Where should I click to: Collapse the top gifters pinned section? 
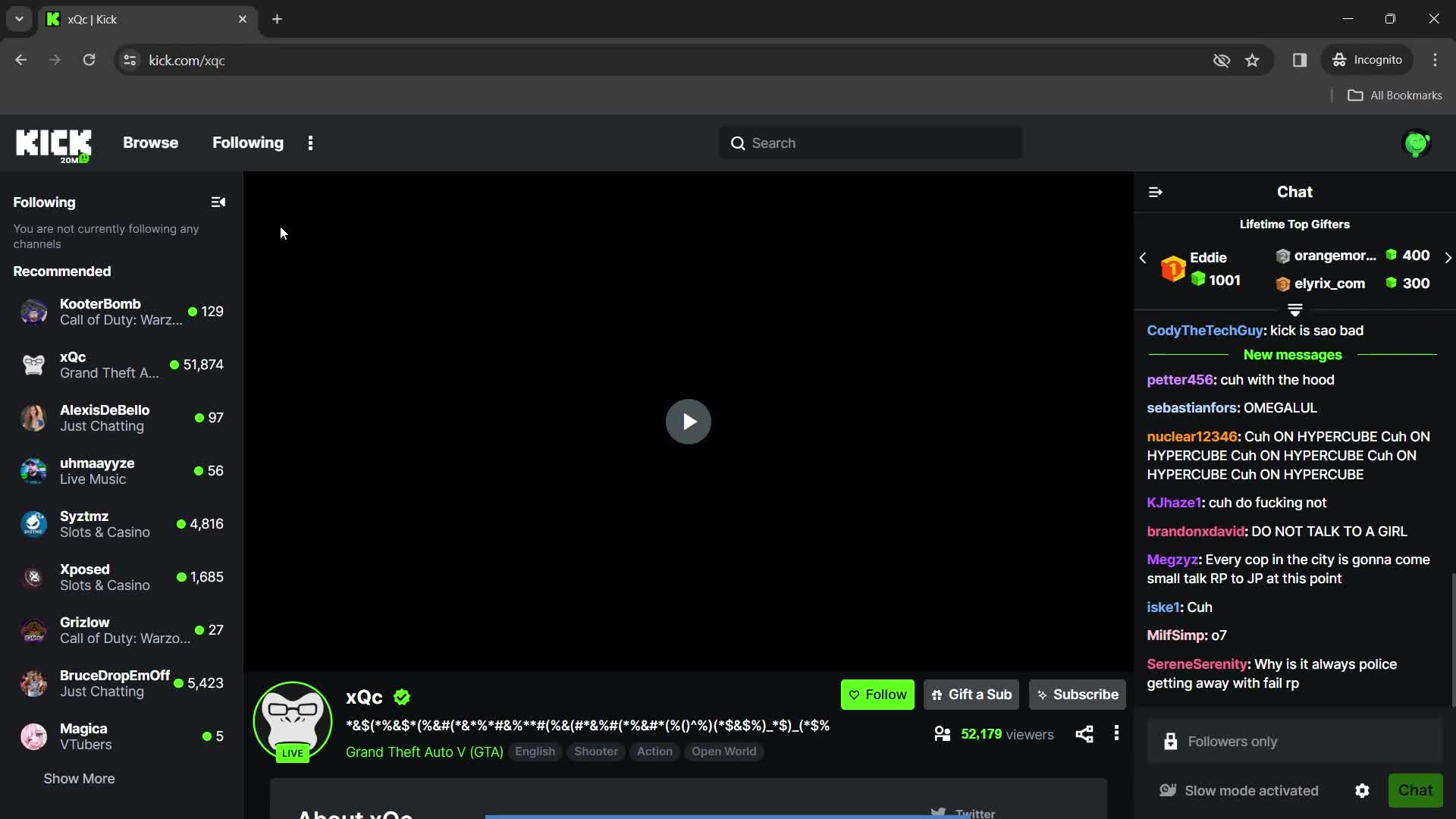click(x=1295, y=309)
